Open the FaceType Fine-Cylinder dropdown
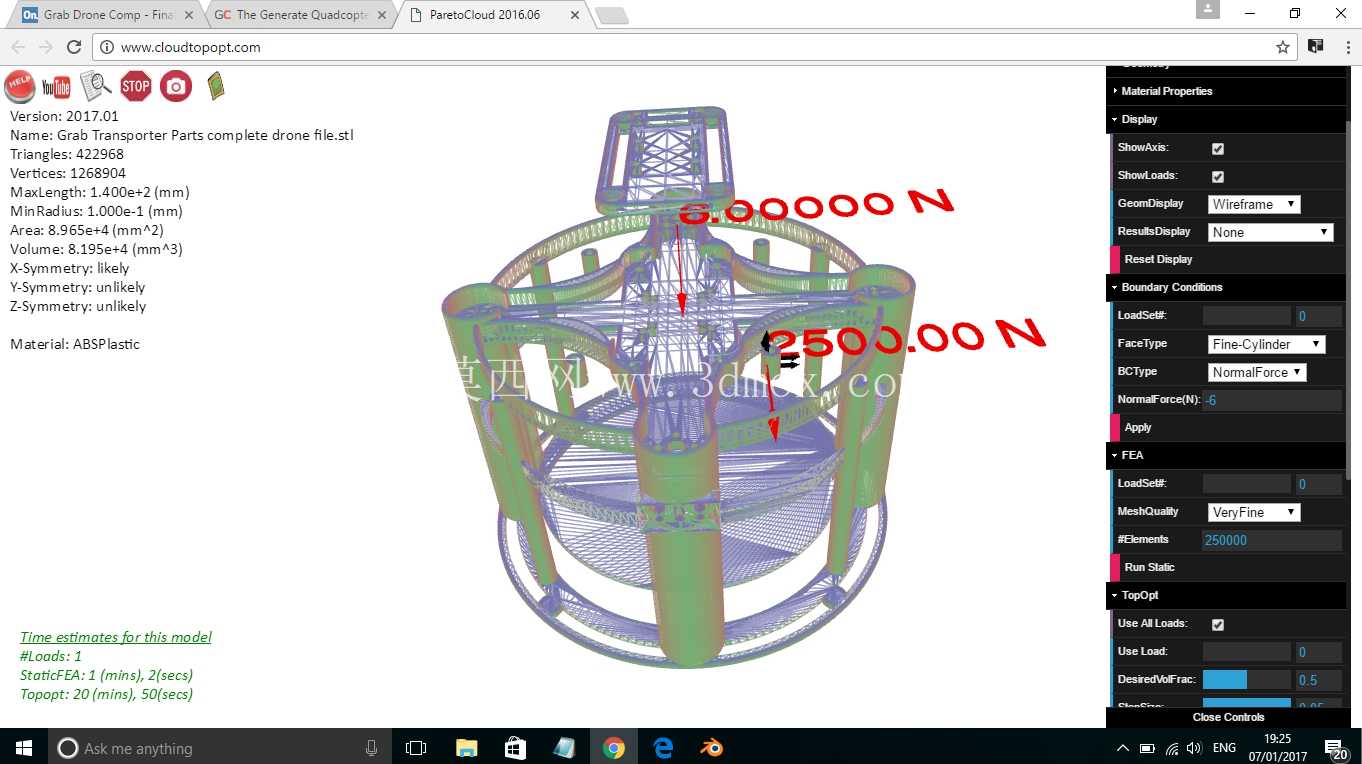This screenshot has height=764, width=1362. 1267,344
